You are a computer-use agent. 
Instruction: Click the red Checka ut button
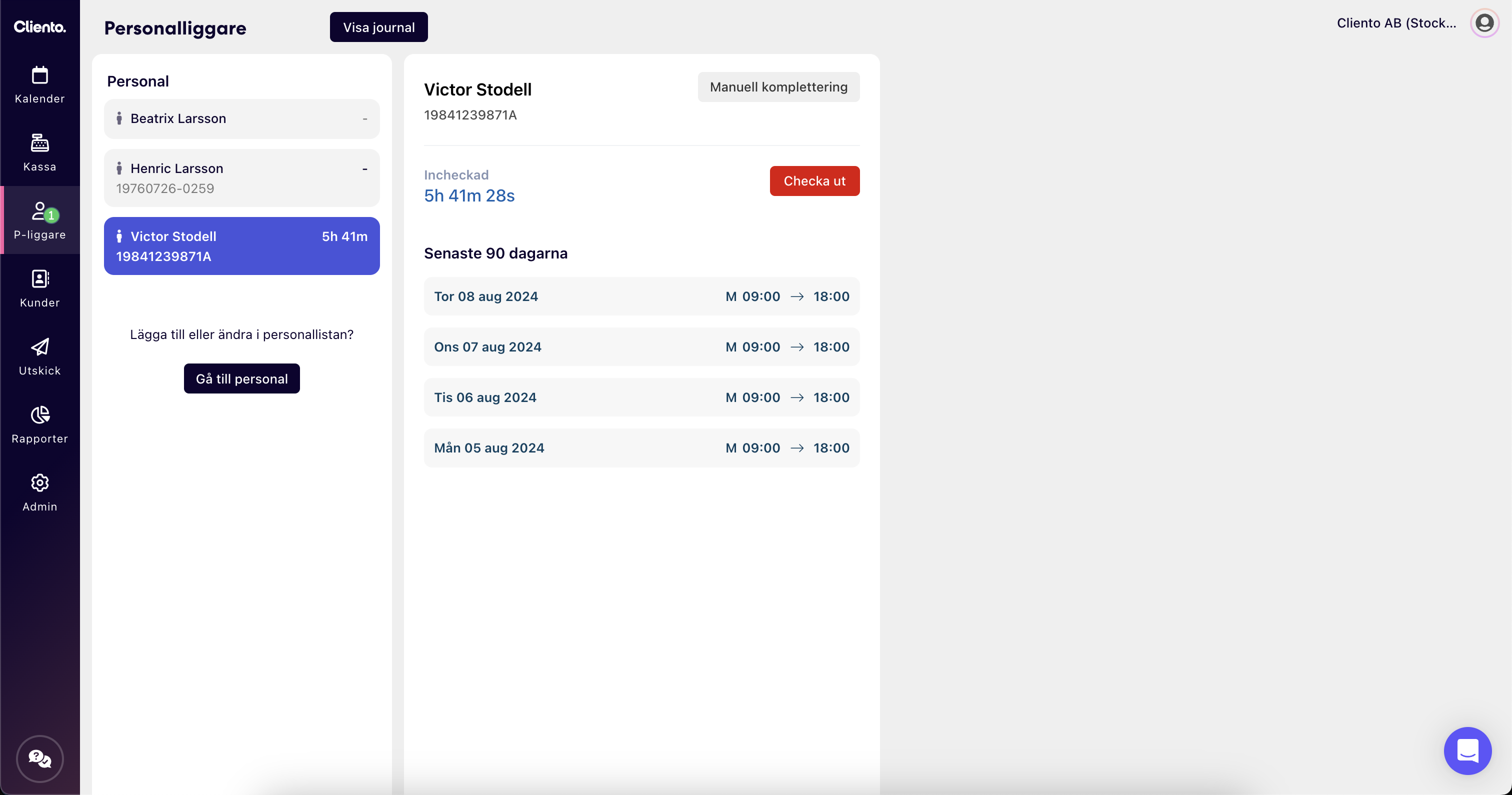tap(814, 181)
